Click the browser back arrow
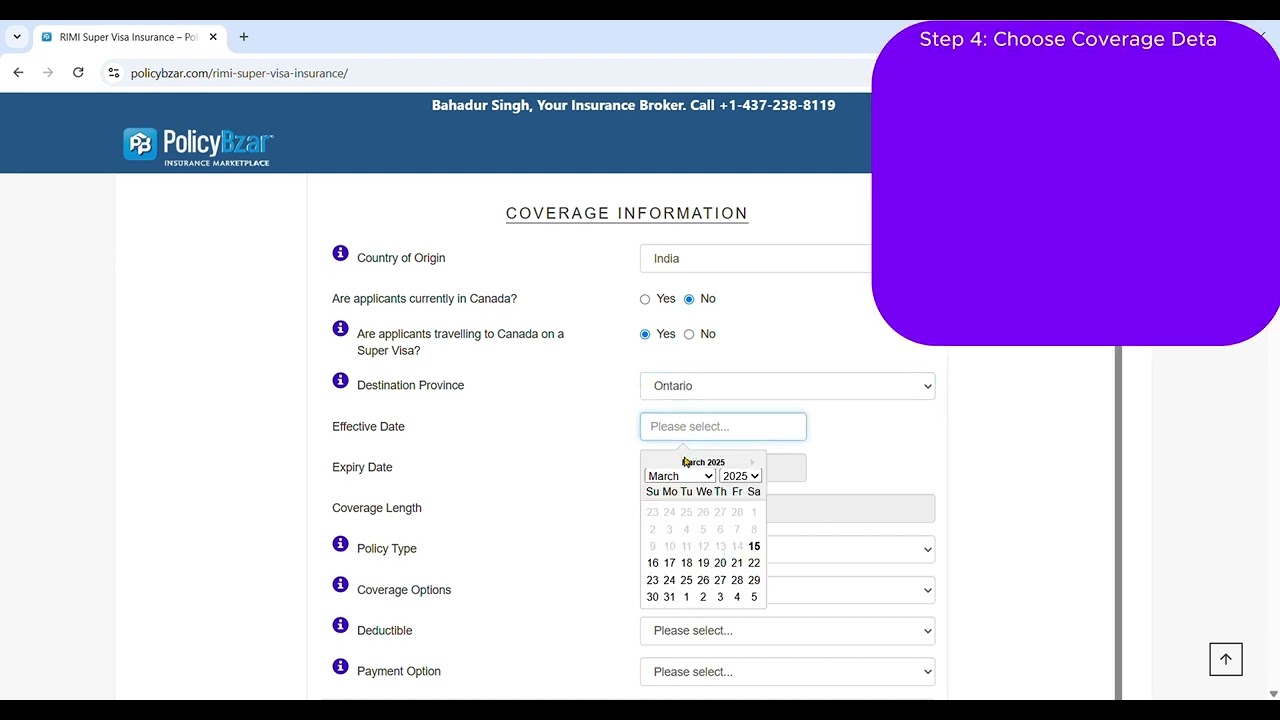Image resolution: width=1280 pixels, height=720 pixels. pyautogui.click(x=18, y=73)
